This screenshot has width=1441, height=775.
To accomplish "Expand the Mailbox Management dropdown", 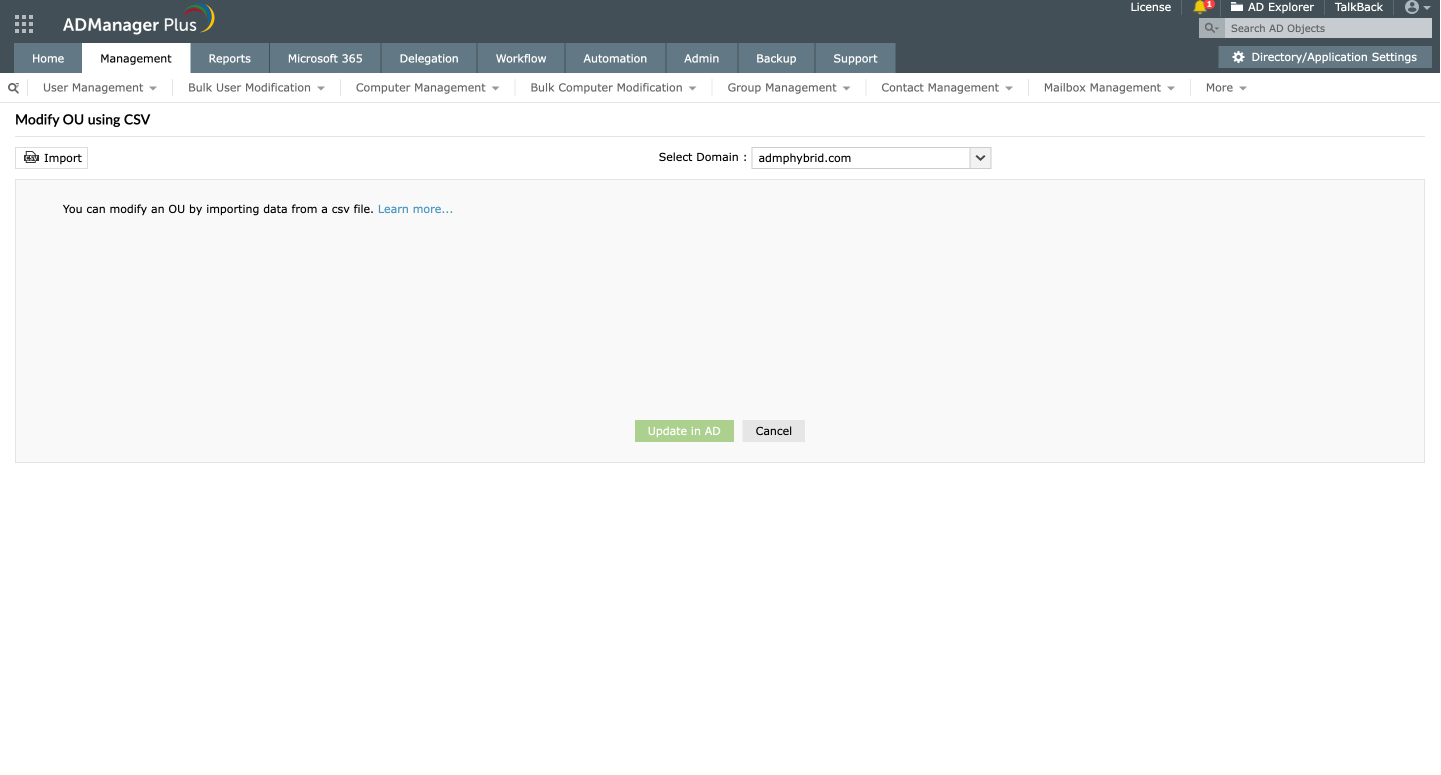I will tap(1109, 88).
